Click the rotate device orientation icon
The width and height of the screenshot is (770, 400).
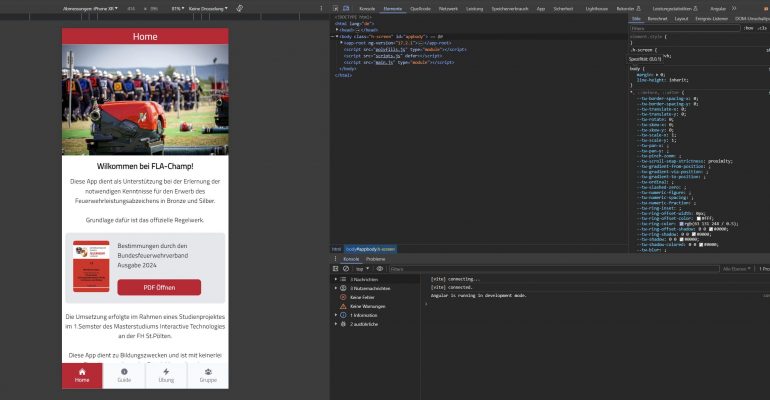click(x=240, y=8)
